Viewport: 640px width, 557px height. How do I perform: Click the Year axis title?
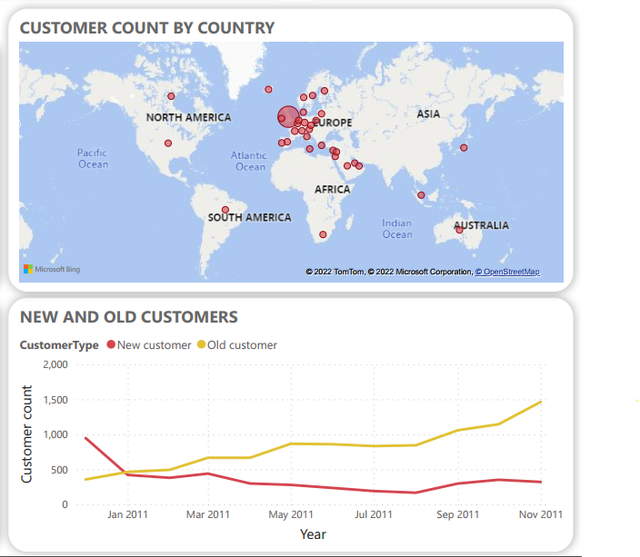(313, 534)
